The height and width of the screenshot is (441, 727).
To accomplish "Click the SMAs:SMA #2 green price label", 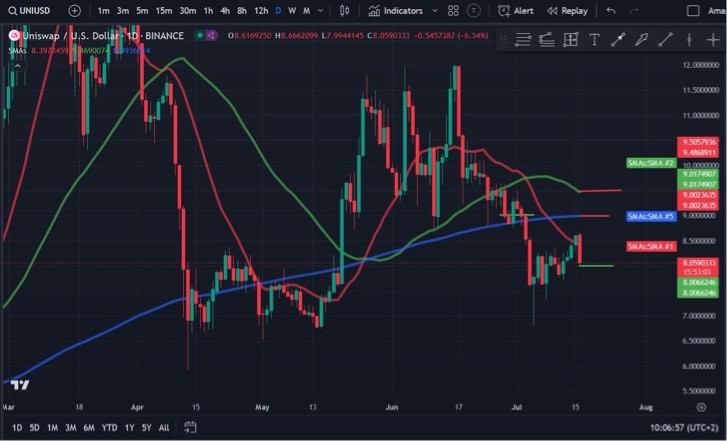I will pos(651,163).
